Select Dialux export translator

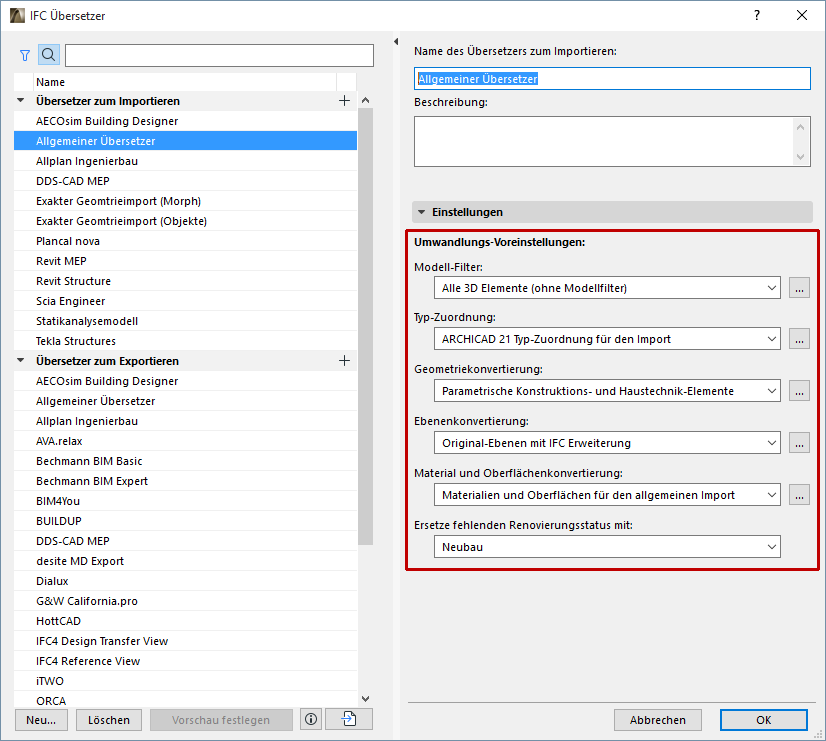point(185,581)
